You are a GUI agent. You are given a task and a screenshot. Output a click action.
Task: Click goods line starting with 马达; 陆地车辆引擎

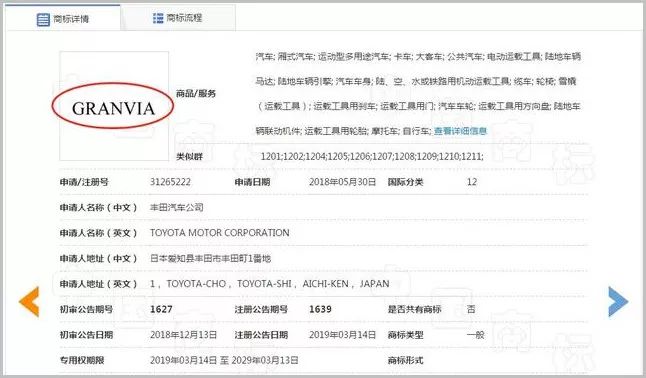(416, 81)
